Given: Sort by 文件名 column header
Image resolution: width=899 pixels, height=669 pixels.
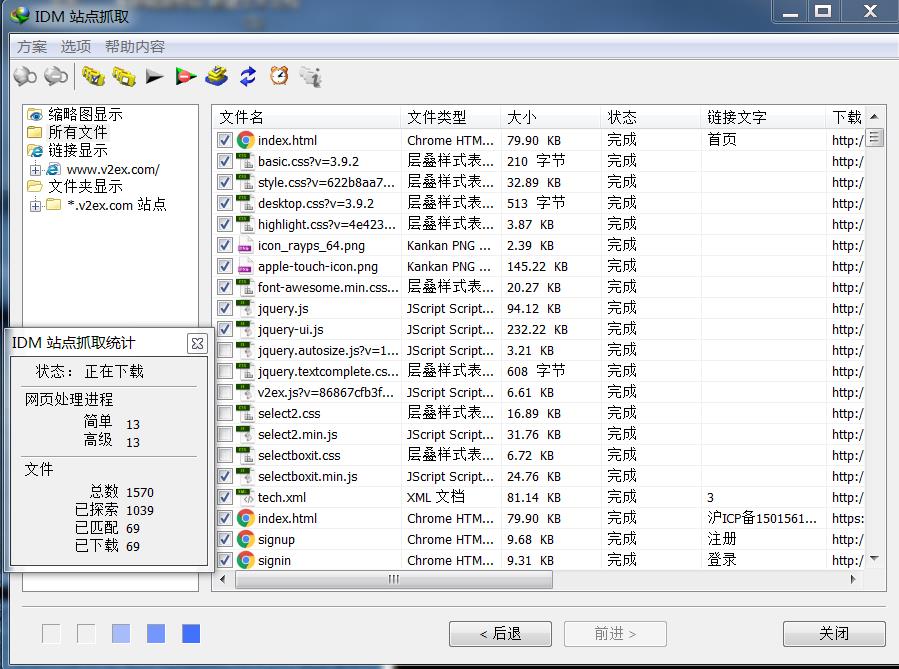Looking at the screenshot, I should (x=307, y=118).
